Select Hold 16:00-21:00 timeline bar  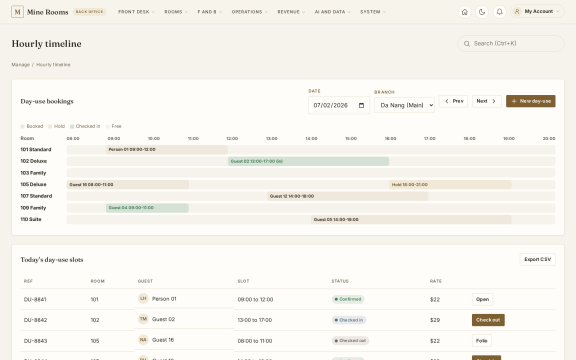[450, 185]
